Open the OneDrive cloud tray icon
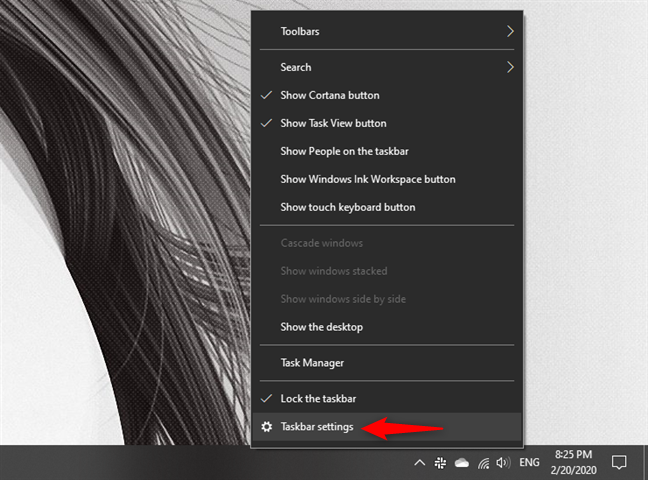 tap(462, 463)
